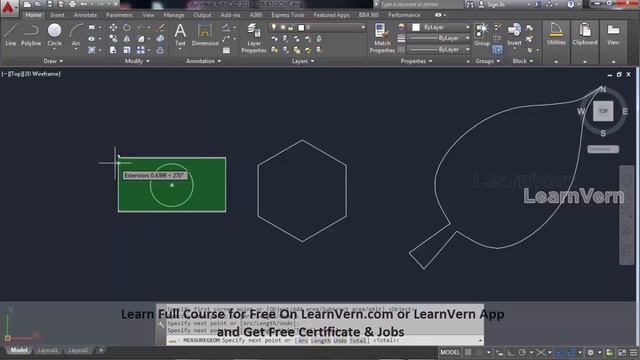Select the Polyline tool

(x=31, y=35)
